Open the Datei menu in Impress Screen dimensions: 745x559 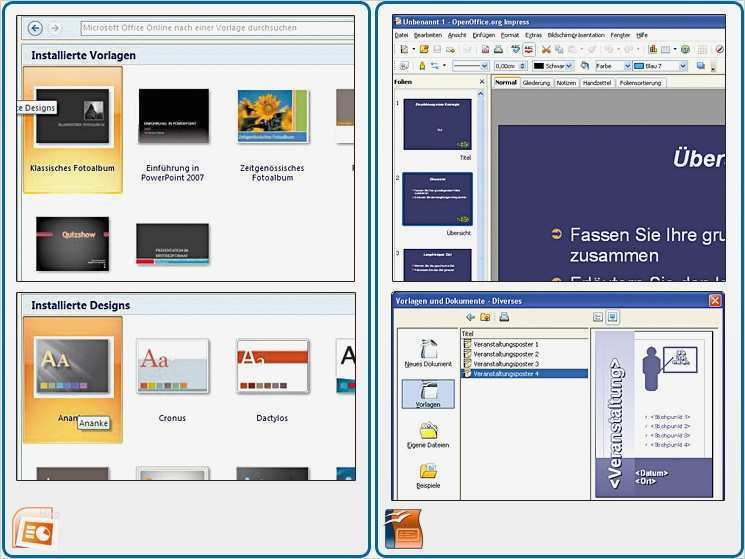coord(401,35)
